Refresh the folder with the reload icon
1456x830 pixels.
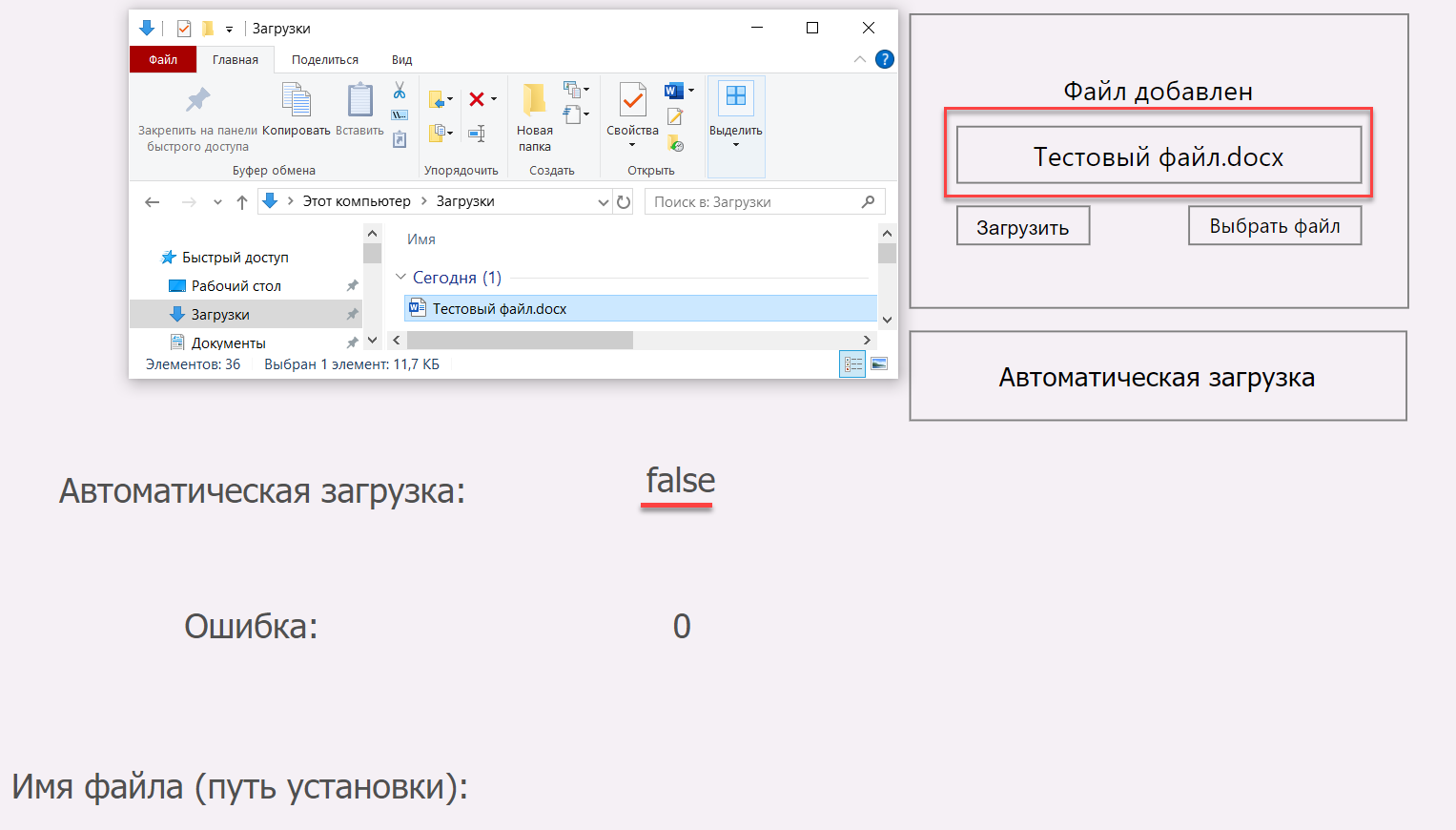(x=621, y=201)
